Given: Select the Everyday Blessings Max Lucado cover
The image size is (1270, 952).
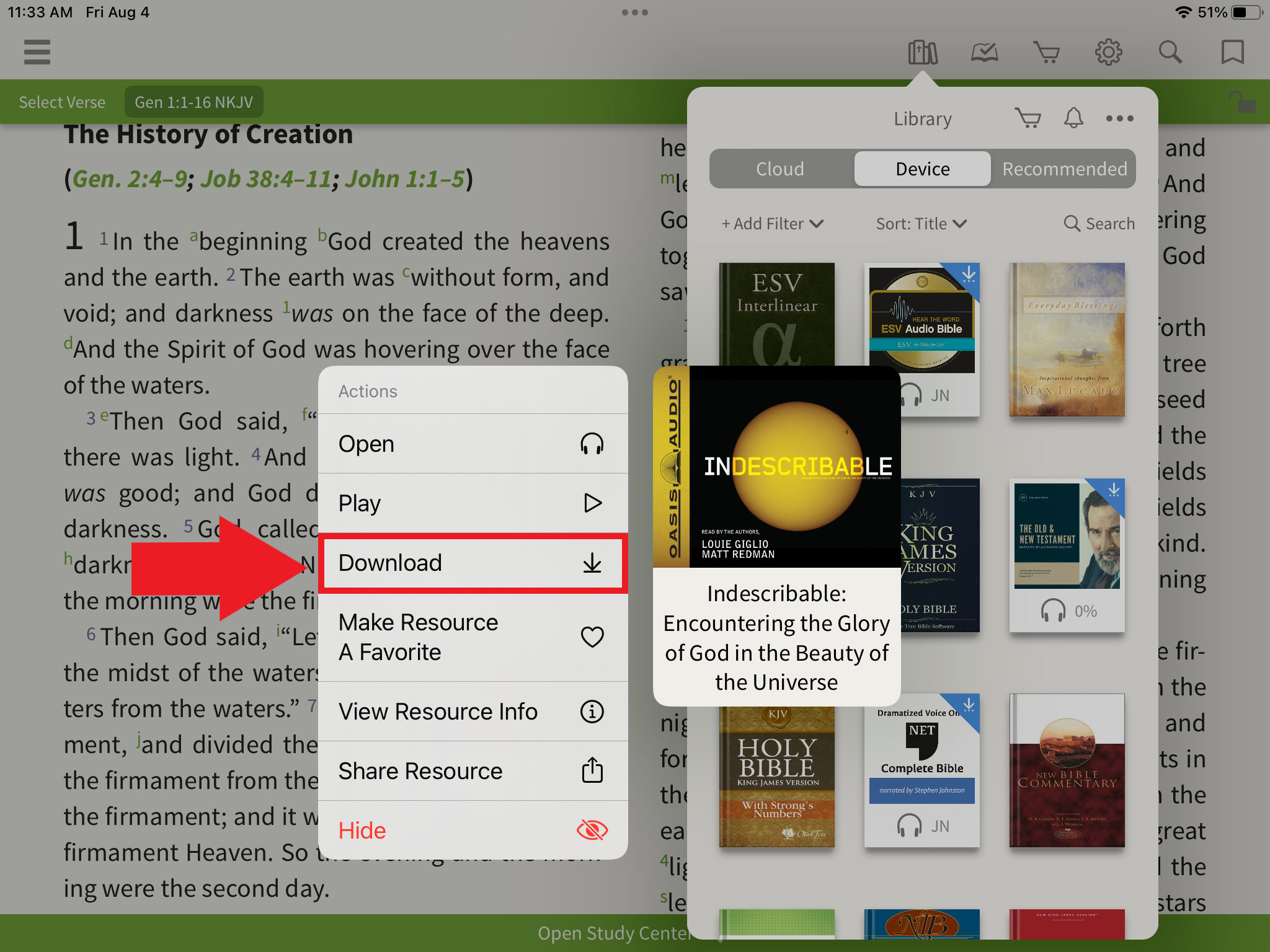Looking at the screenshot, I should coord(1067,340).
